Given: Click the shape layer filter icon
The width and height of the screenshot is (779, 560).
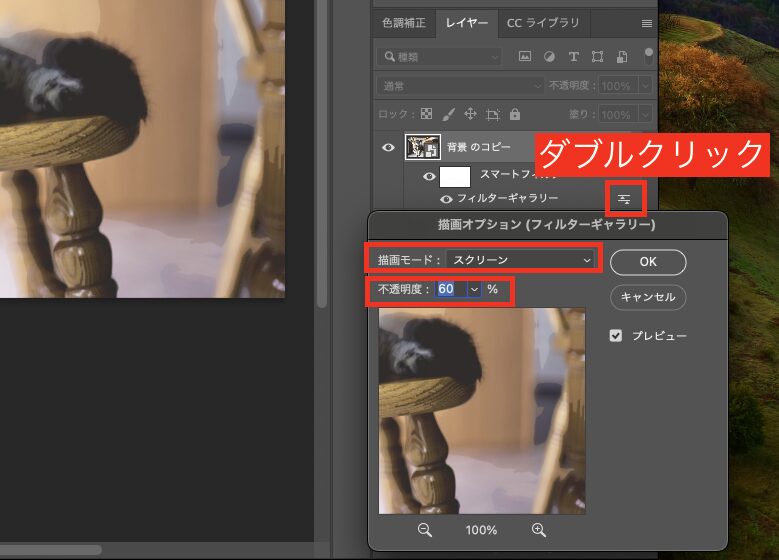Looking at the screenshot, I should [x=598, y=57].
